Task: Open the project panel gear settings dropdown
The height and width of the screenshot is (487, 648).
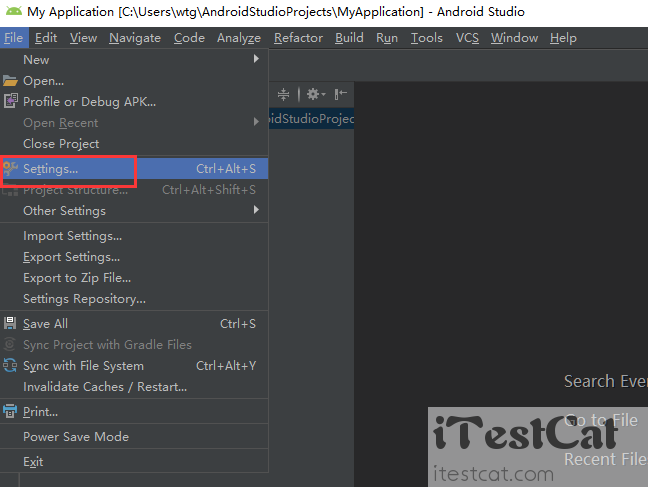Action: tap(316, 94)
